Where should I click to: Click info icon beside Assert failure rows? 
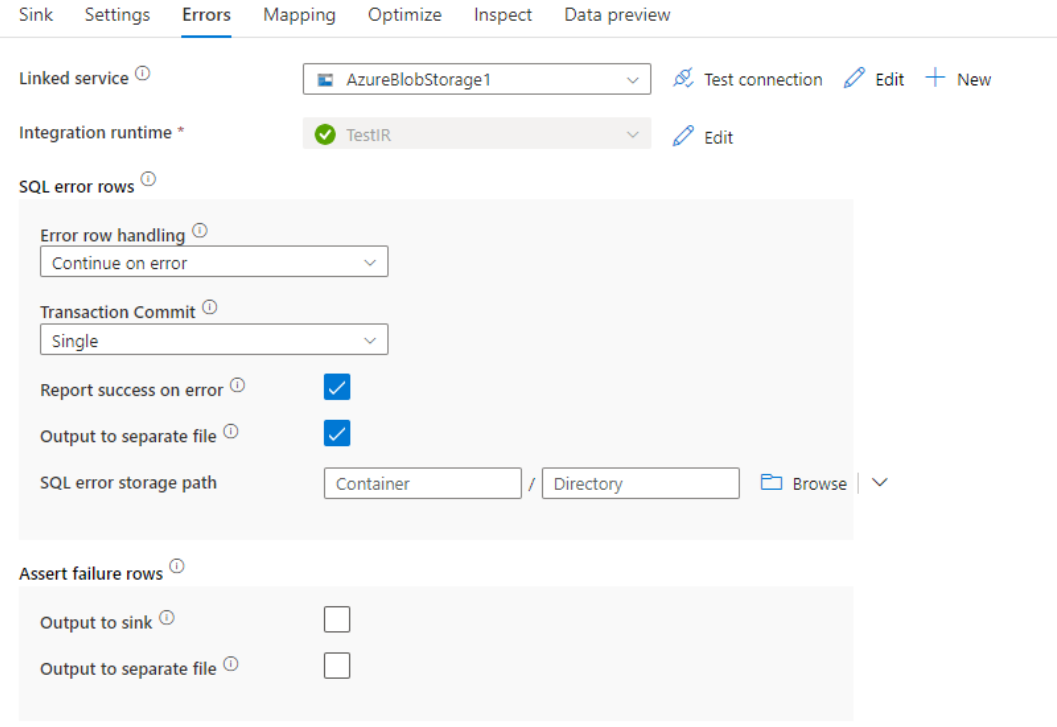(x=177, y=567)
